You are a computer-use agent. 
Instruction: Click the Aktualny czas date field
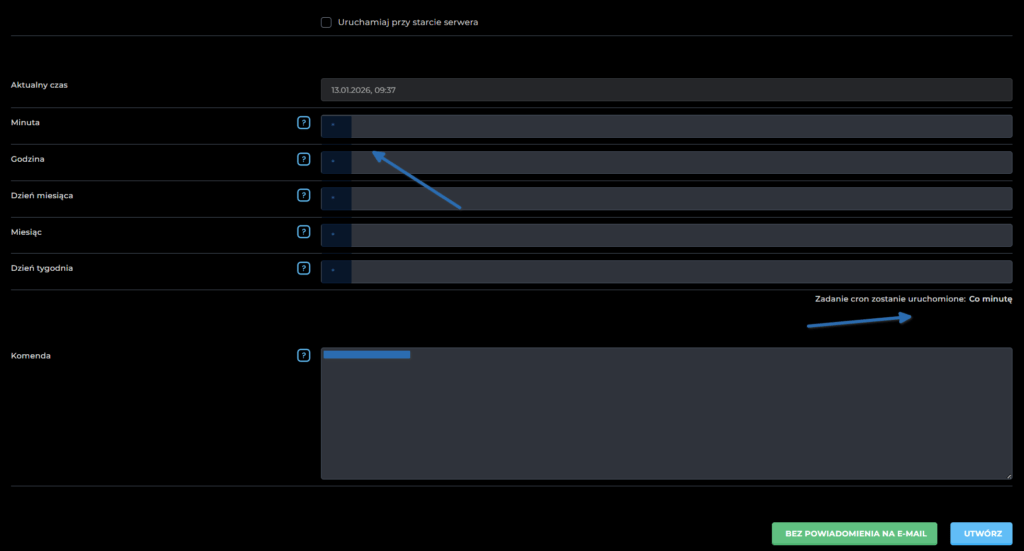[x=666, y=90]
